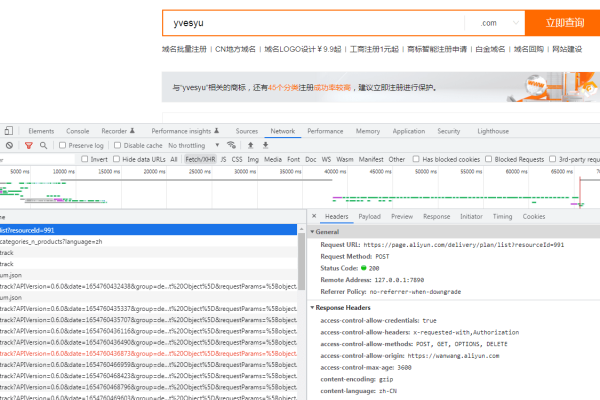Switch to the Console tab

(x=78, y=131)
